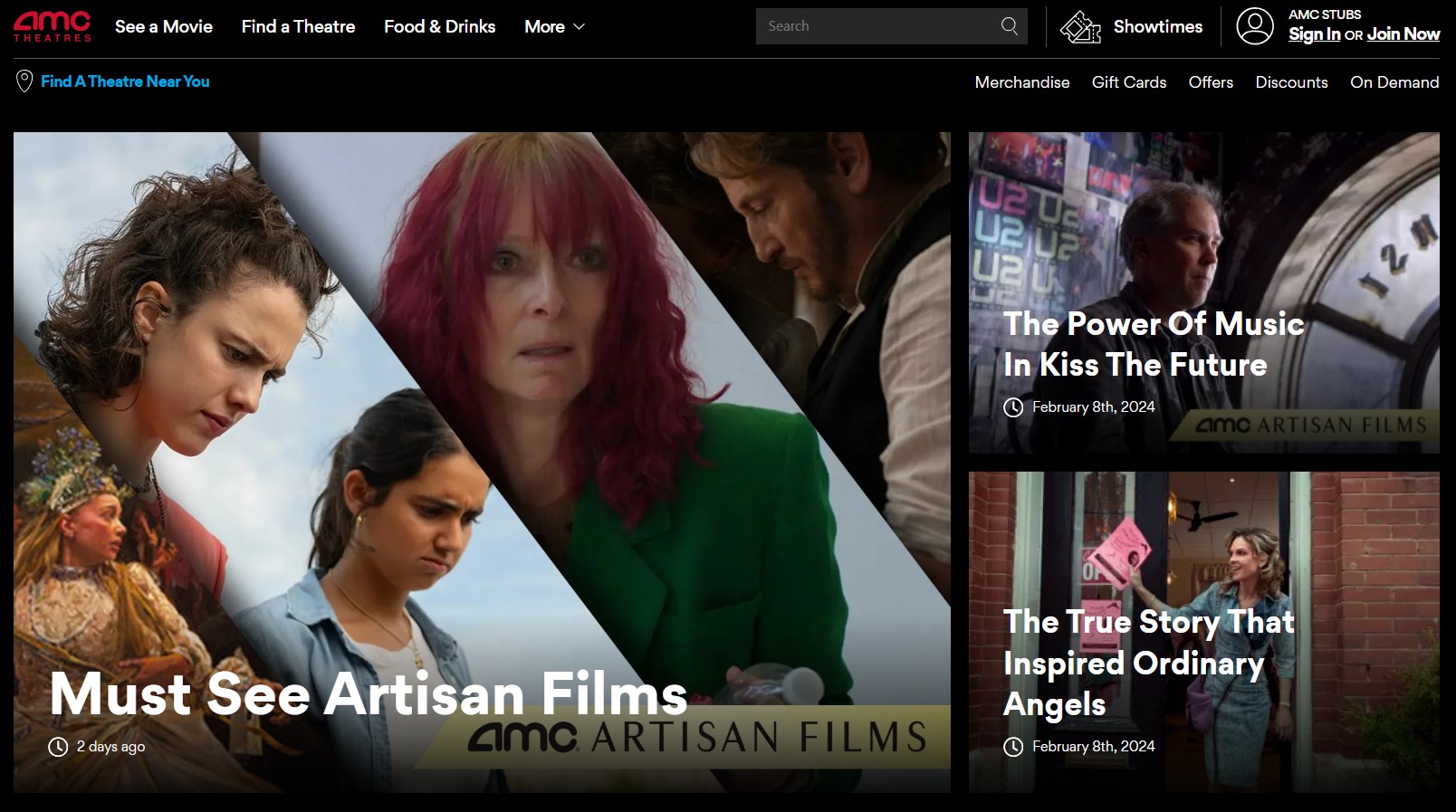The width and height of the screenshot is (1456, 812).
Task: Click the location pin icon
Action: coord(24,81)
